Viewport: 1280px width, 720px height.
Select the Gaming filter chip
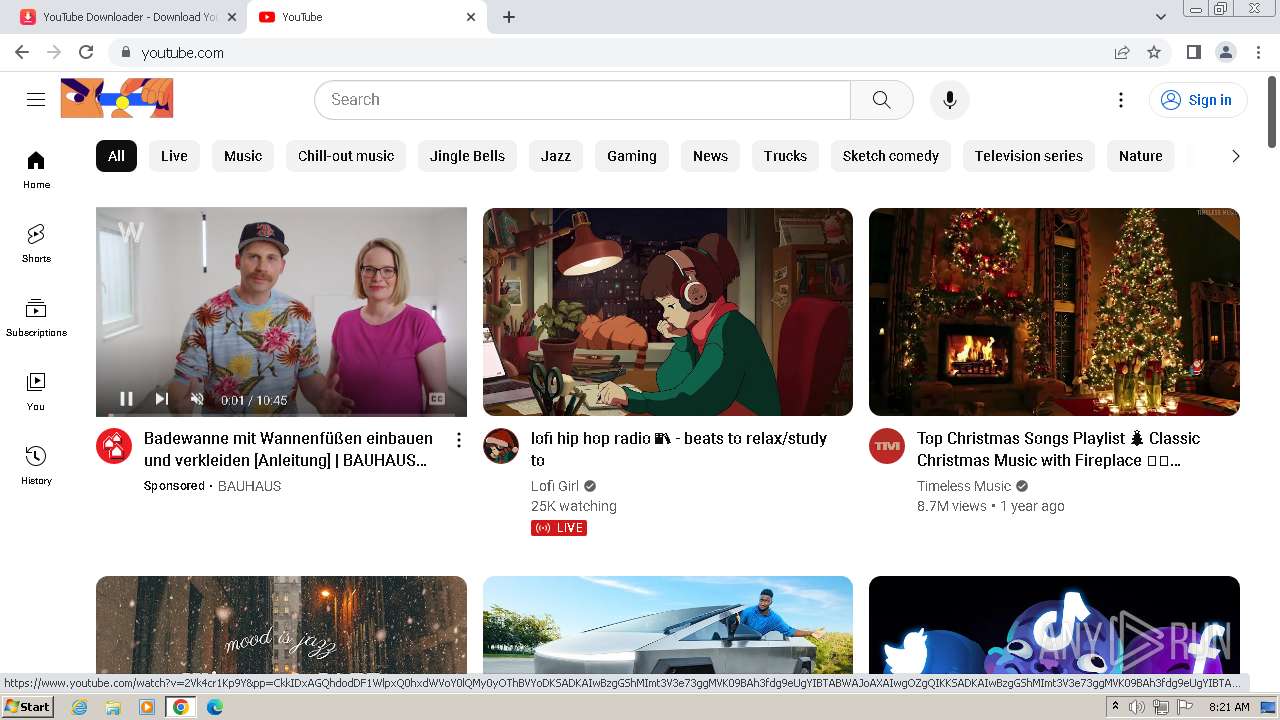[632, 155]
